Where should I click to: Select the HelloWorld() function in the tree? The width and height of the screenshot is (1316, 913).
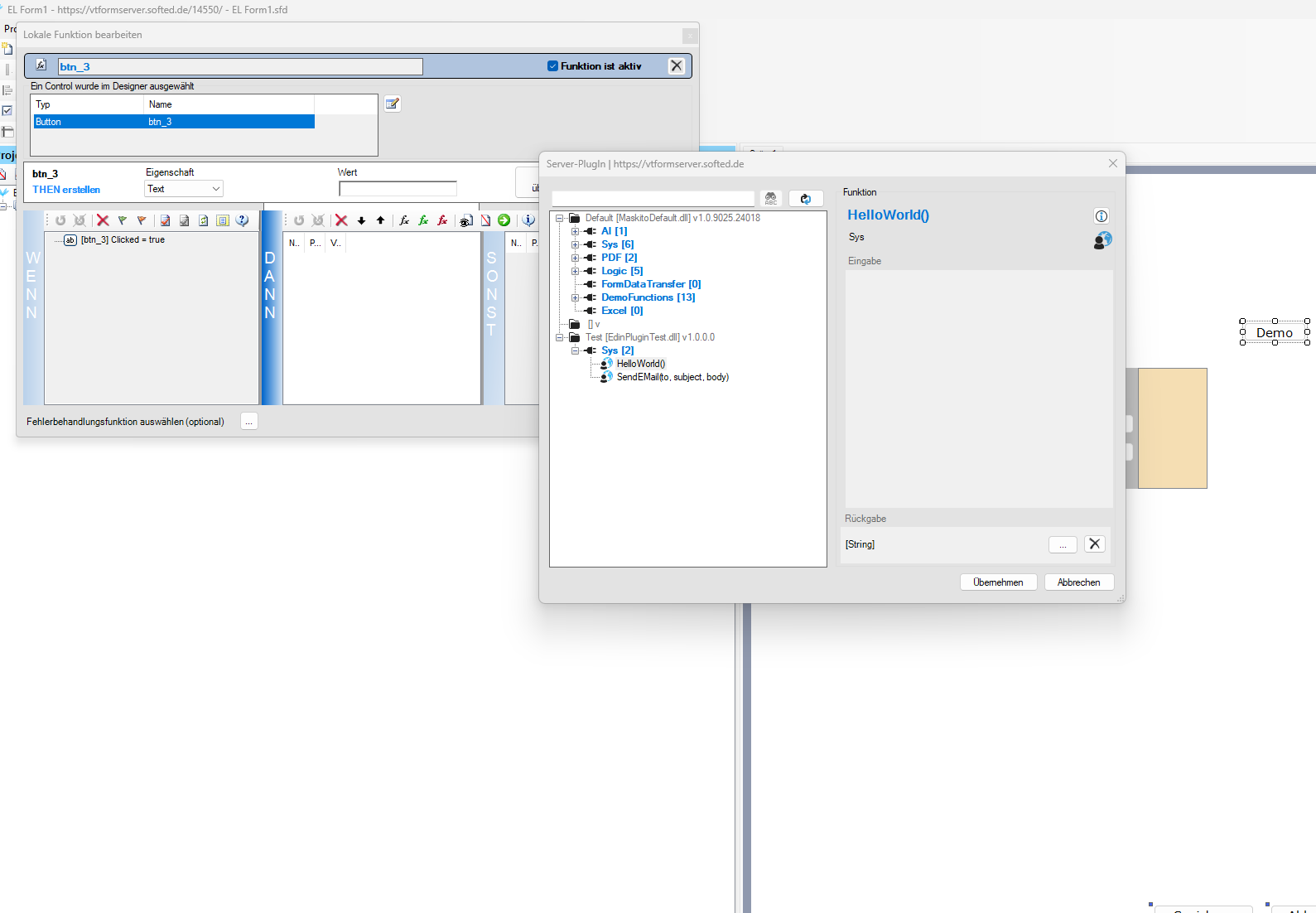pos(641,364)
